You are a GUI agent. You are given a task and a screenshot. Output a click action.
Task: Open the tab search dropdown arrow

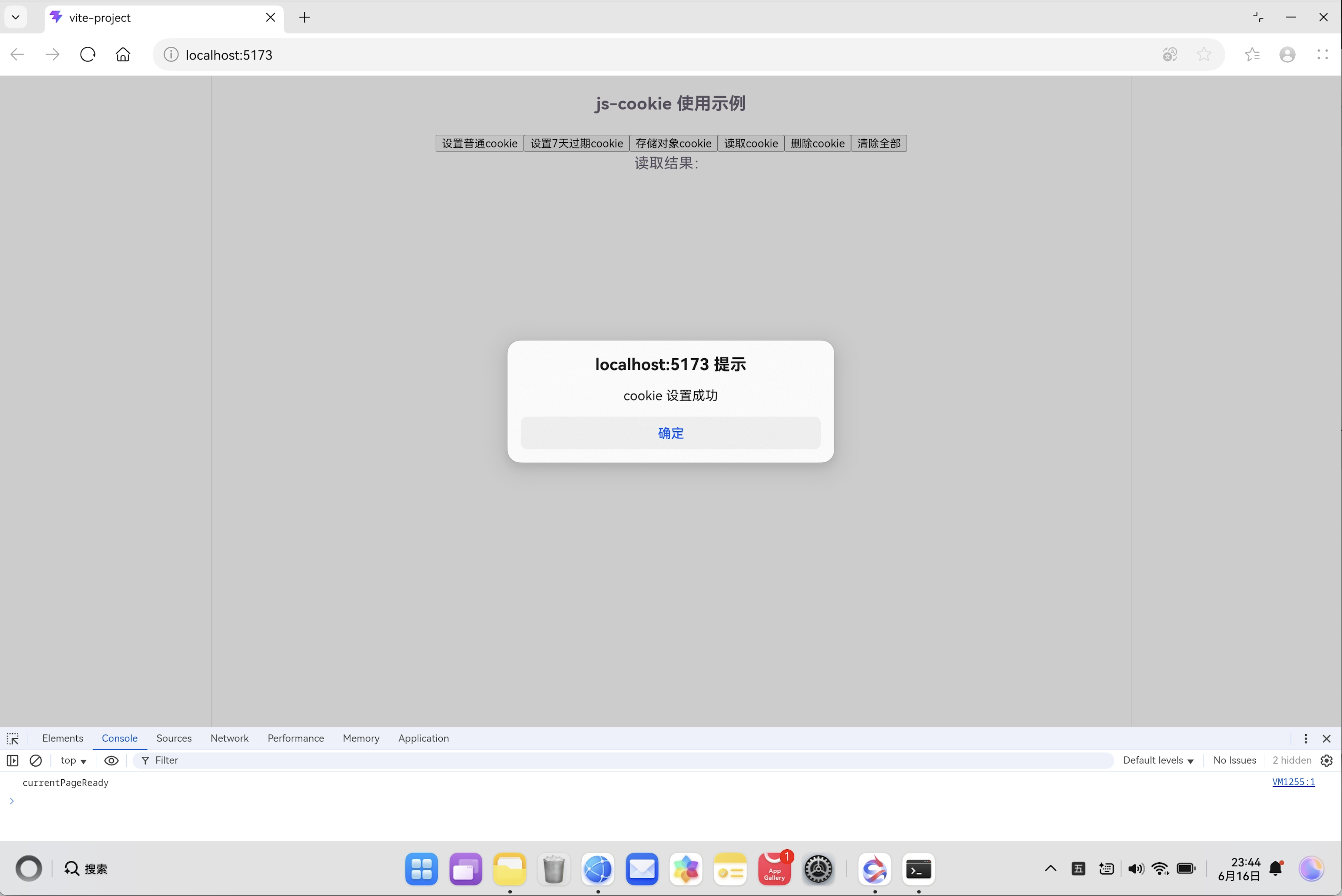(x=16, y=17)
